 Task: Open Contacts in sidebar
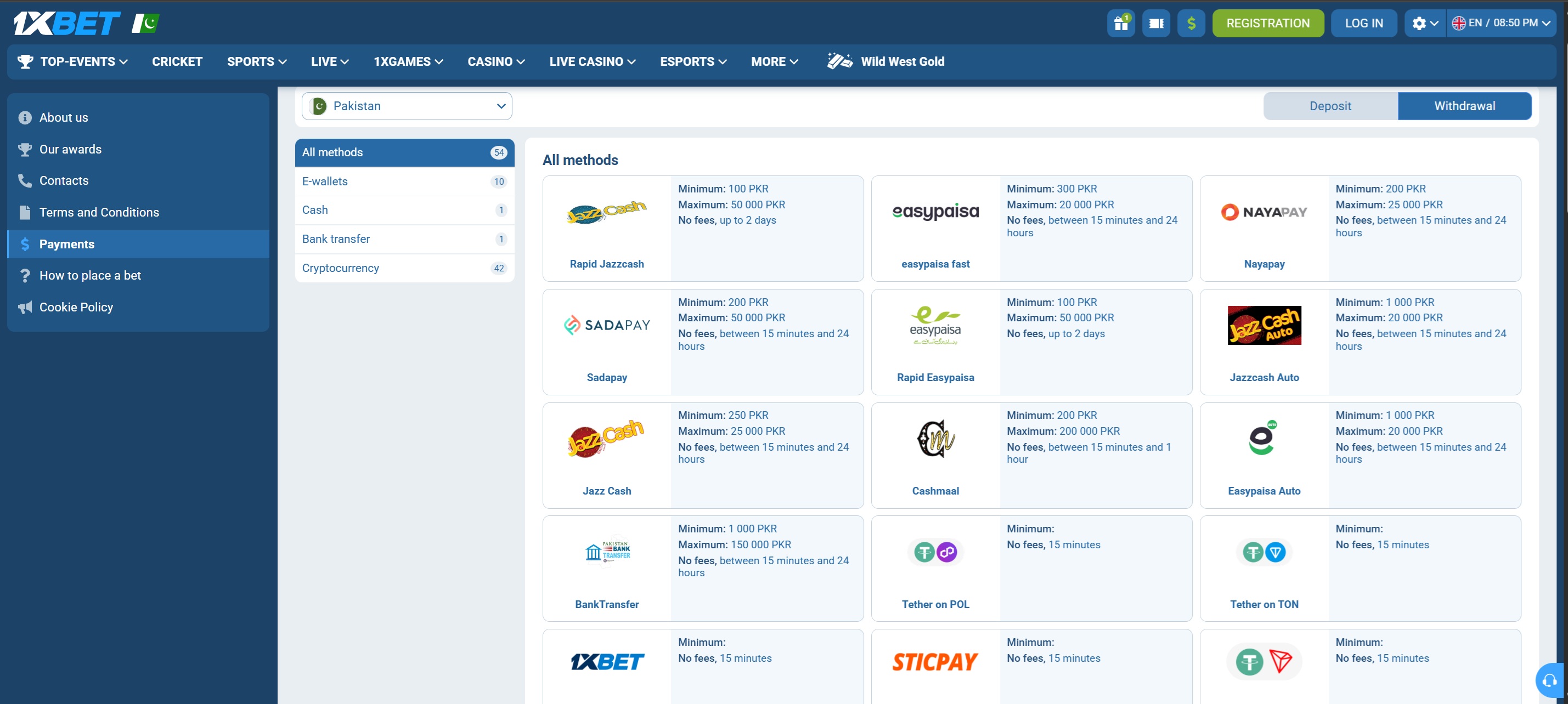pos(138,181)
